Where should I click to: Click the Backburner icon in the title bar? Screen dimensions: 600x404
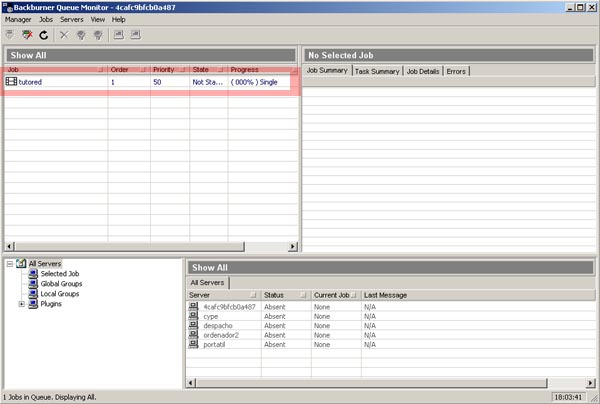(x=7, y=7)
